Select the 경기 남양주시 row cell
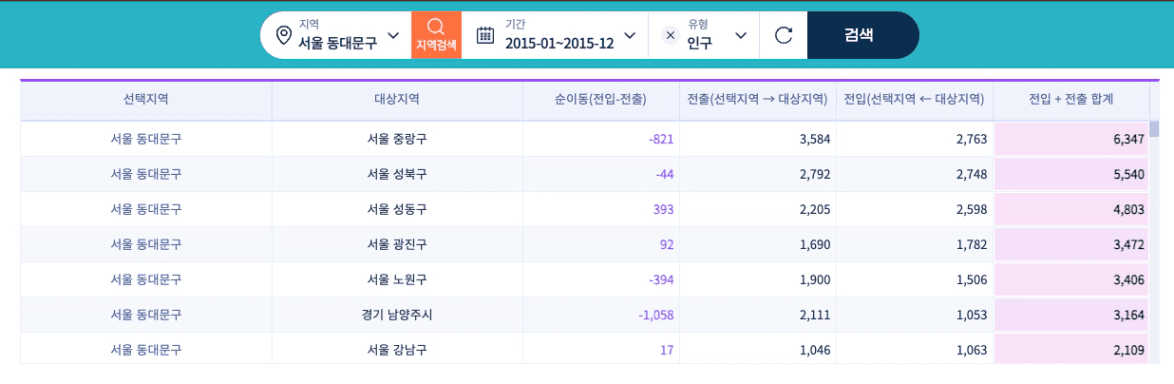 [x=397, y=314]
